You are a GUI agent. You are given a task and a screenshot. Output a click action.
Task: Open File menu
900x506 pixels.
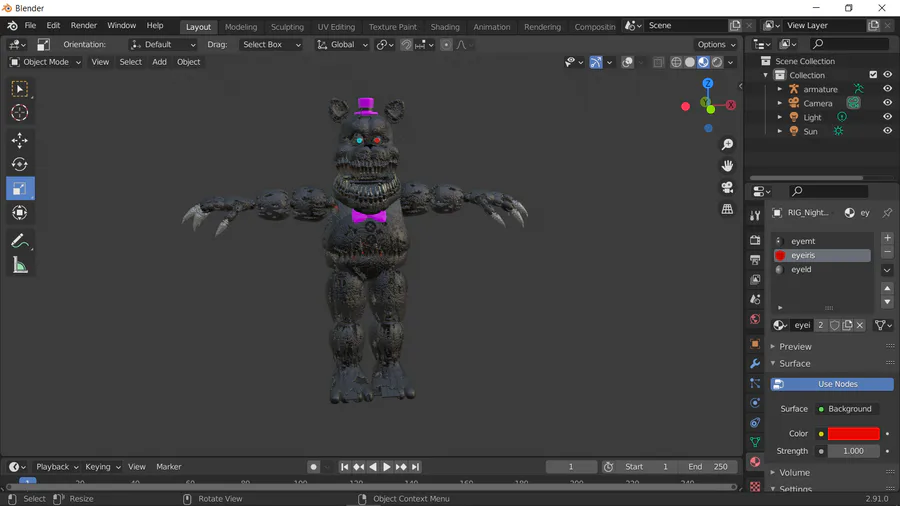point(30,26)
